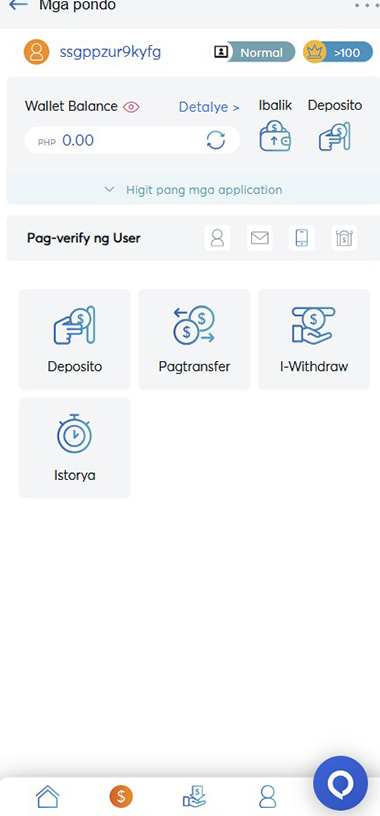This screenshot has width=380, height=816.
Task: Open the three-dot more options menu
Action: coord(368,5)
